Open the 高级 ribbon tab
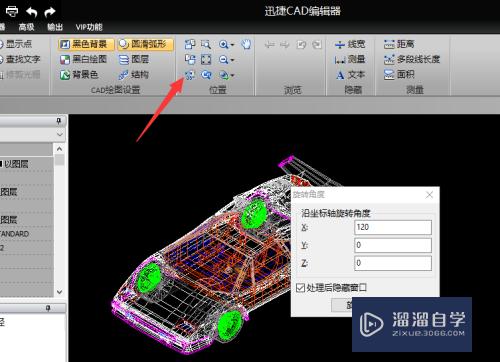The image size is (500, 362). point(26,27)
